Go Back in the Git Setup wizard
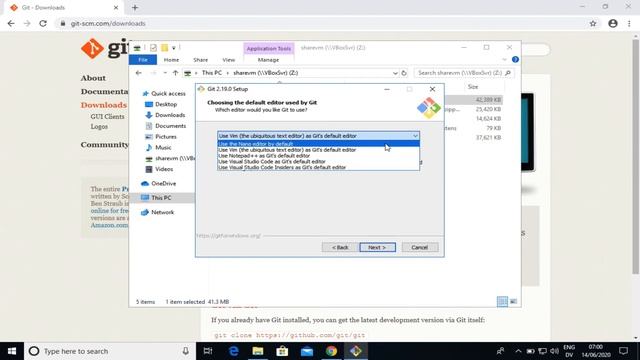This screenshot has width=640, height=360. 340,247
